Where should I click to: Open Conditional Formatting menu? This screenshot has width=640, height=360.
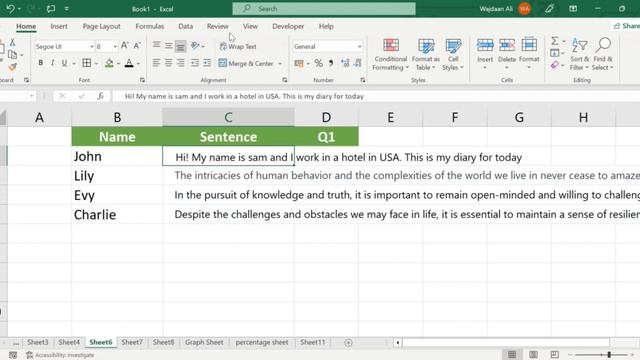pos(391,54)
